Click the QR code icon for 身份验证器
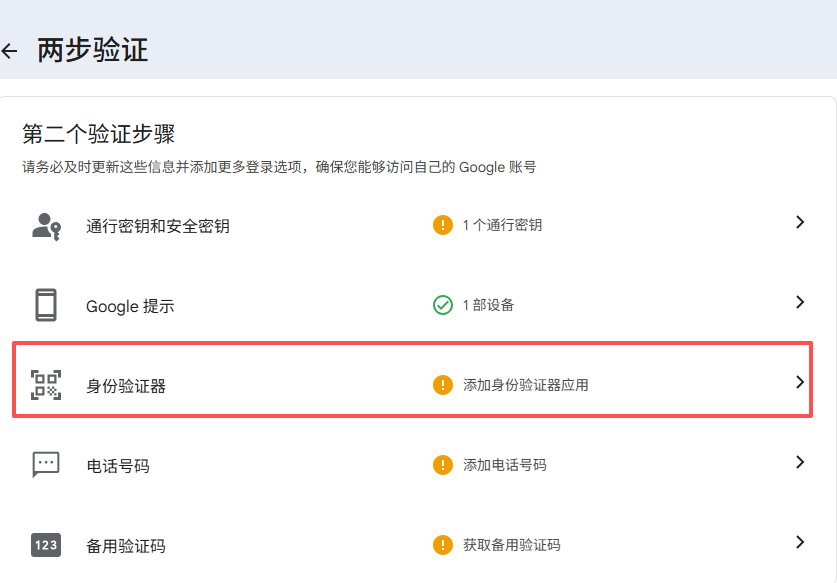This screenshot has width=837, height=583. [x=46, y=385]
